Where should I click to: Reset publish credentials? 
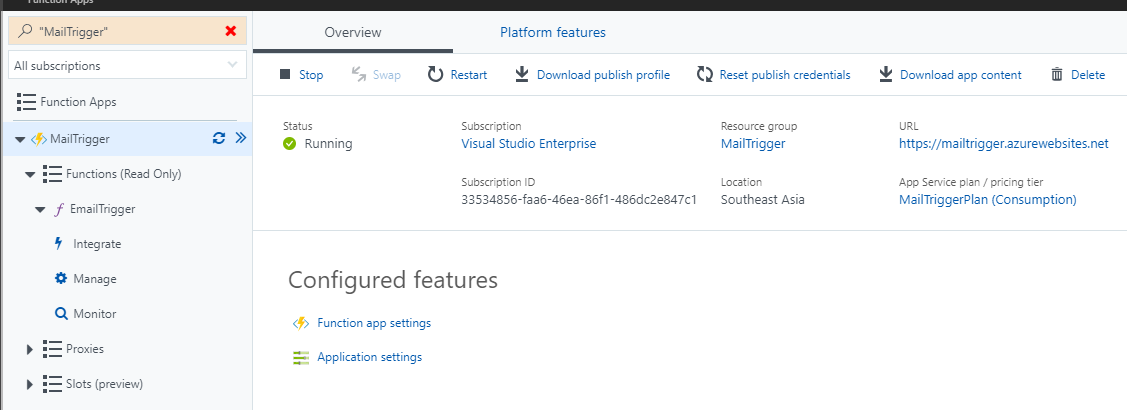(785, 75)
